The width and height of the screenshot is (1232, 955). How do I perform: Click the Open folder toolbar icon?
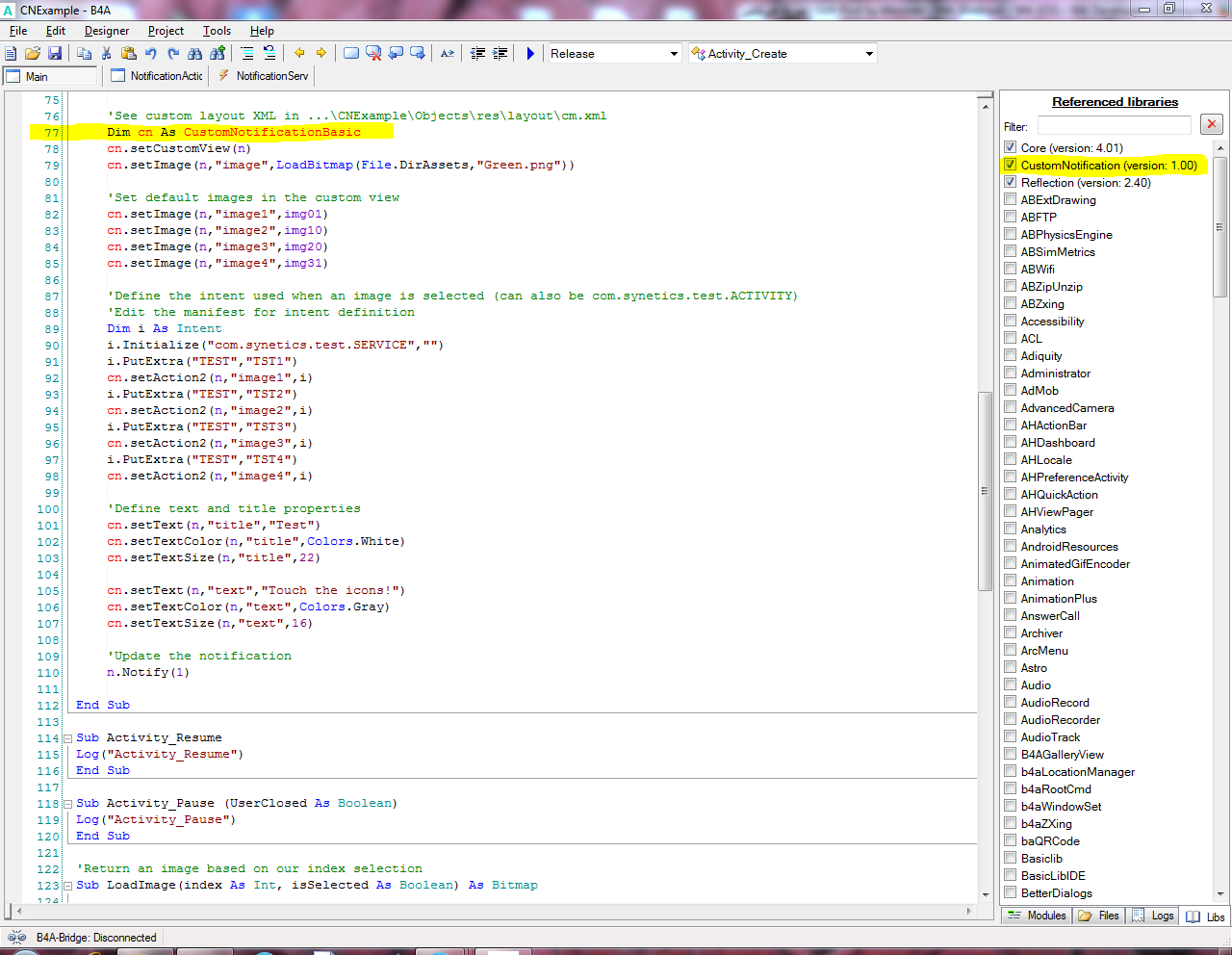tap(33, 54)
